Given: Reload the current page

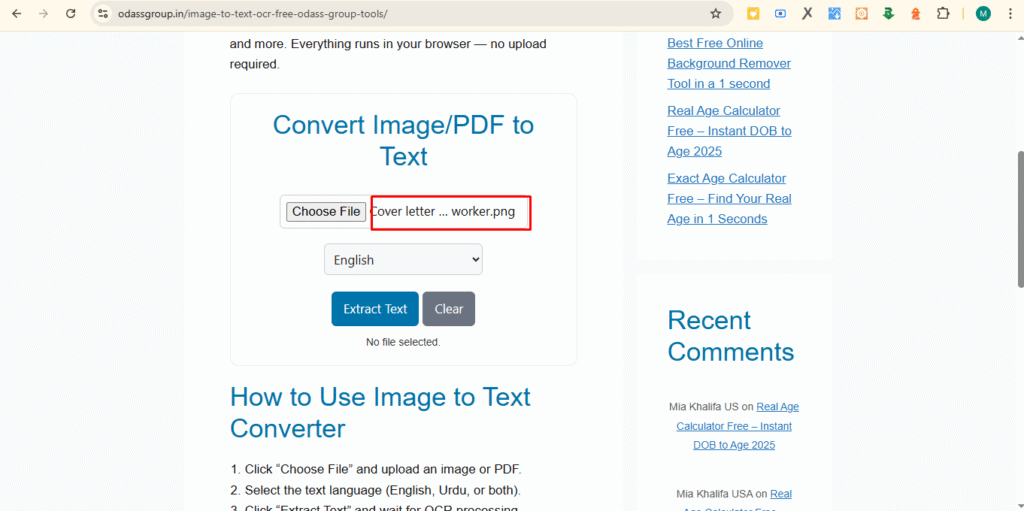Looking at the screenshot, I should tap(70, 14).
